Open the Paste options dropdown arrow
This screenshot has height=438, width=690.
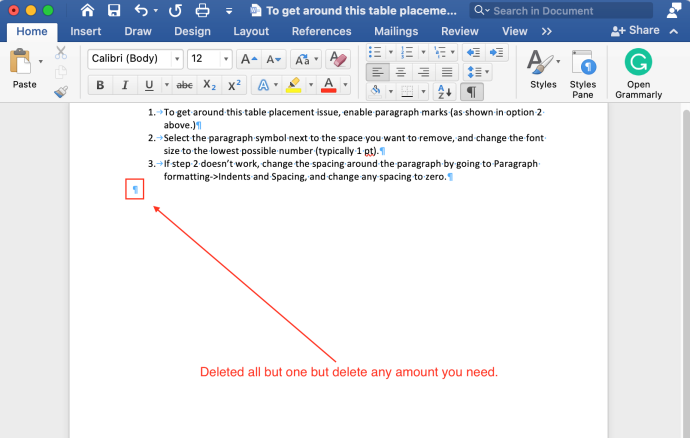point(40,61)
